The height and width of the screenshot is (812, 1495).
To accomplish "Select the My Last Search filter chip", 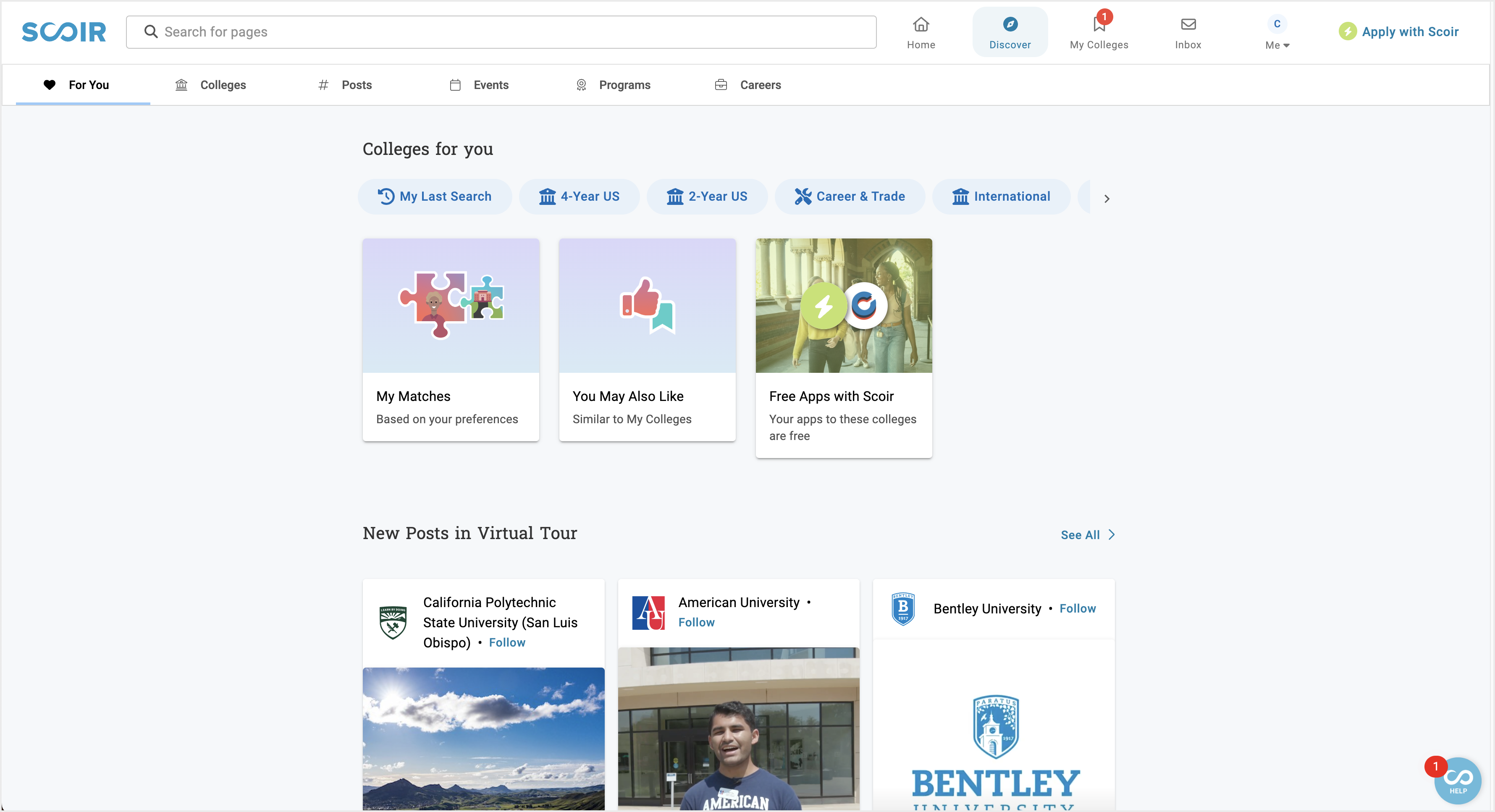I will (x=435, y=196).
